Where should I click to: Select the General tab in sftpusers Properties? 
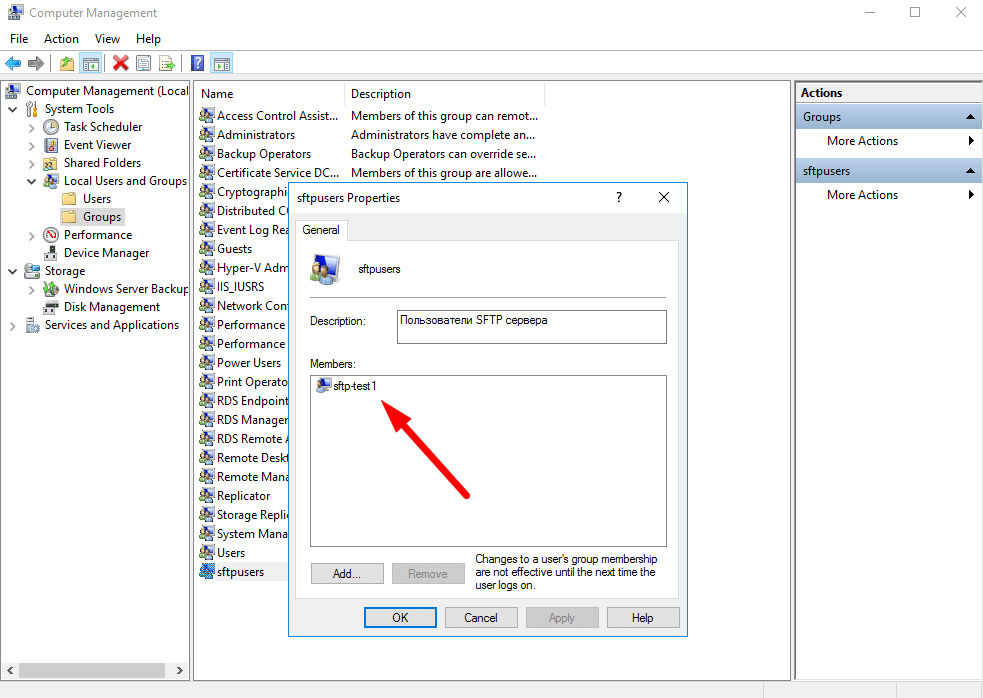(x=321, y=230)
